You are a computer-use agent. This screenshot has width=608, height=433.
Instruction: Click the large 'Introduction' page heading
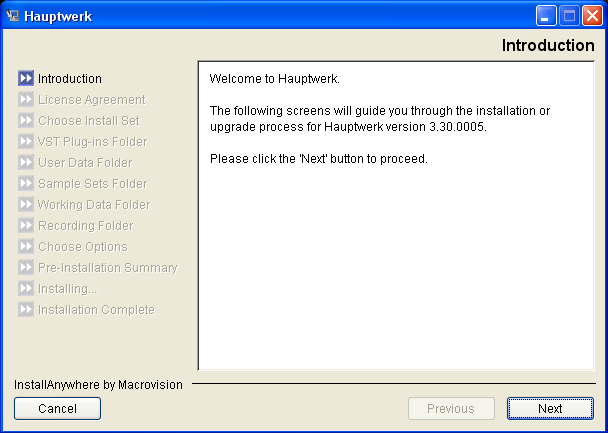pos(548,45)
